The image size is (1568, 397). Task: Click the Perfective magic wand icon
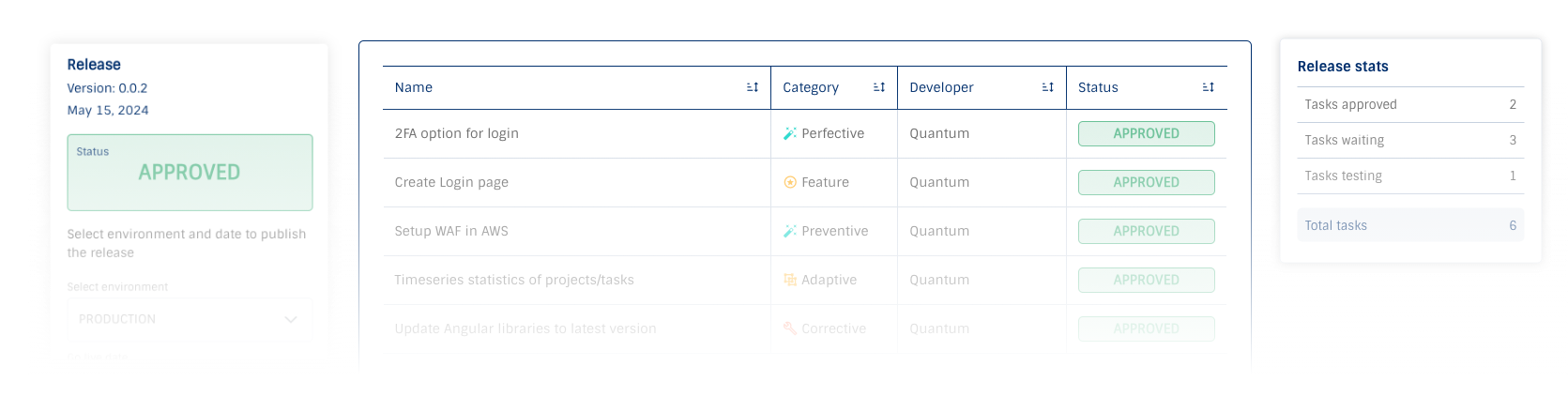pos(790,133)
